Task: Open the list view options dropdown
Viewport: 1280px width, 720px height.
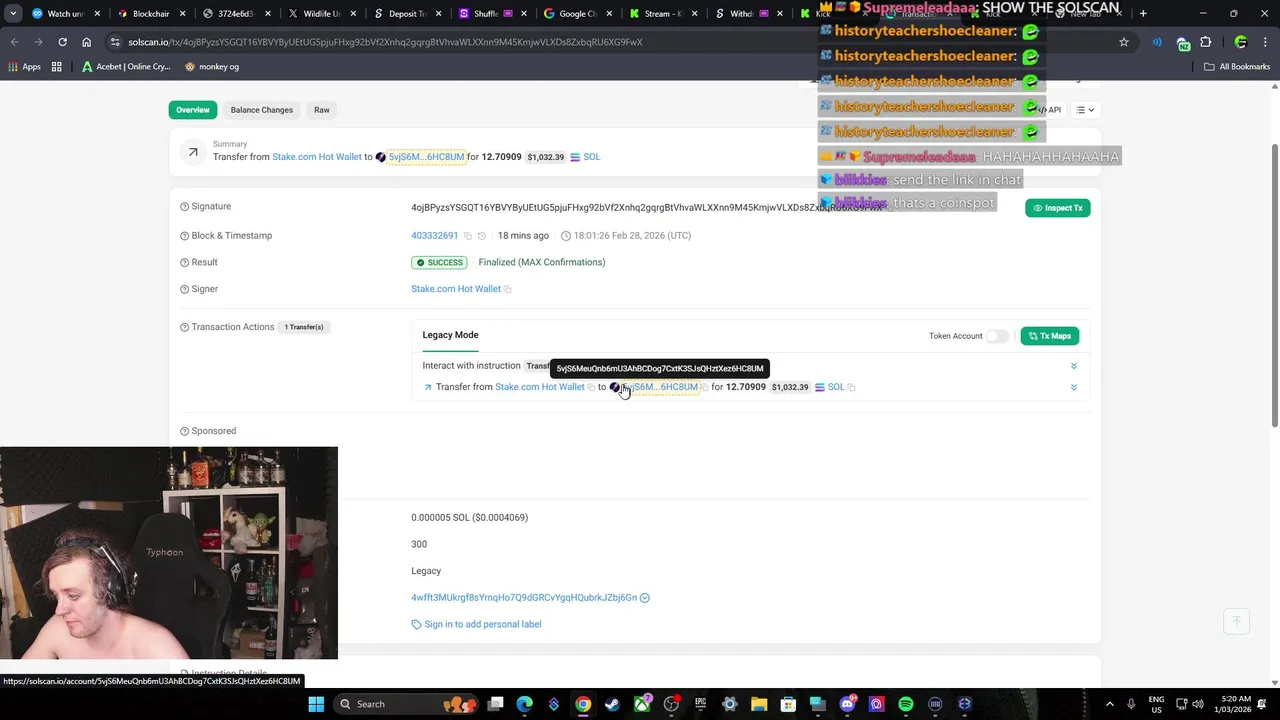Action: tap(1085, 110)
